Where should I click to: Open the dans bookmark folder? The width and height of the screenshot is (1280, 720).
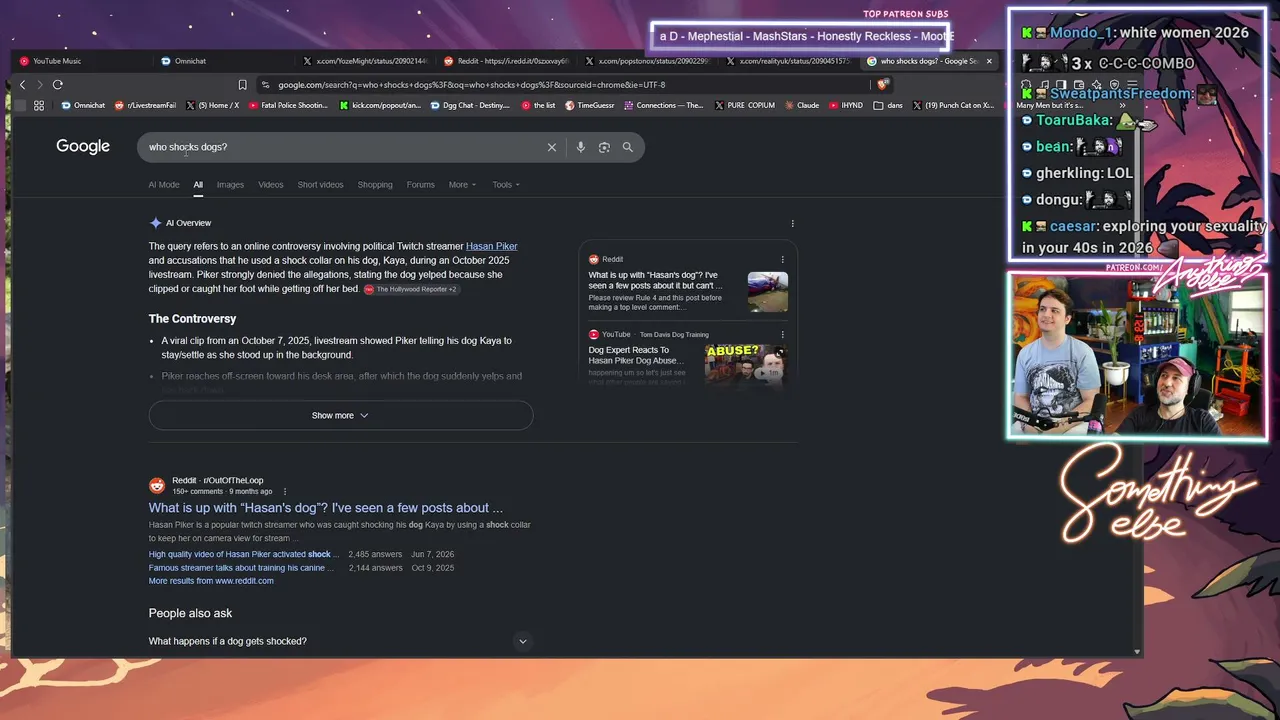coord(888,105)
